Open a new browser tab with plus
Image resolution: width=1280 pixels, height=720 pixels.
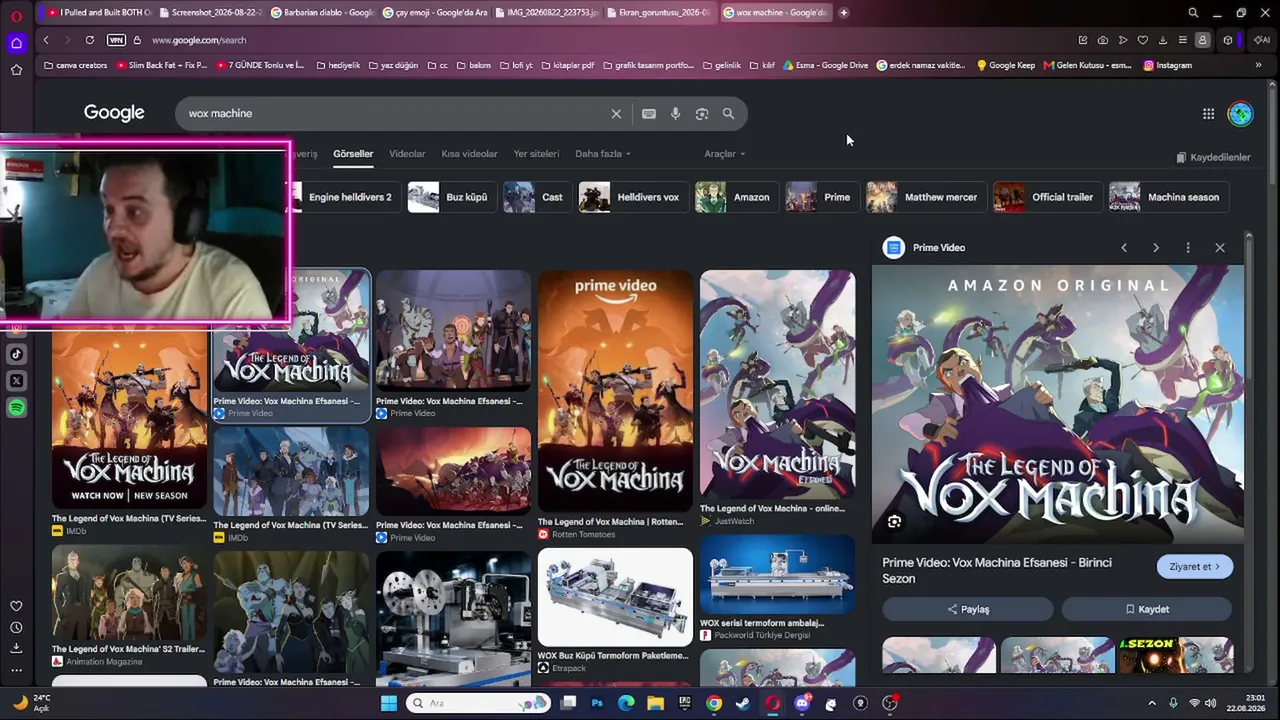click(844, 13)
